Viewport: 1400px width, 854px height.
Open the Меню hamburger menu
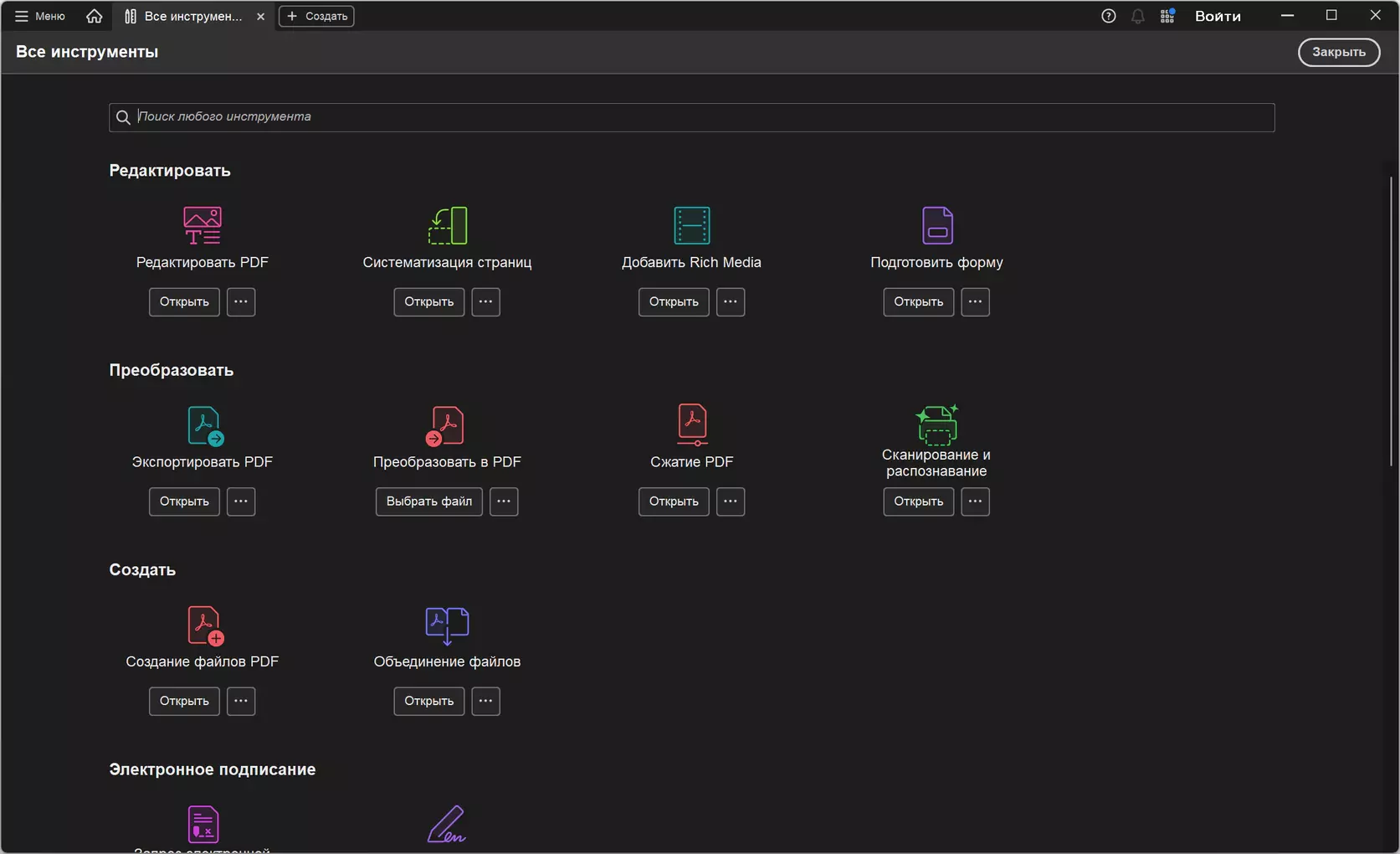click(39, 16)
